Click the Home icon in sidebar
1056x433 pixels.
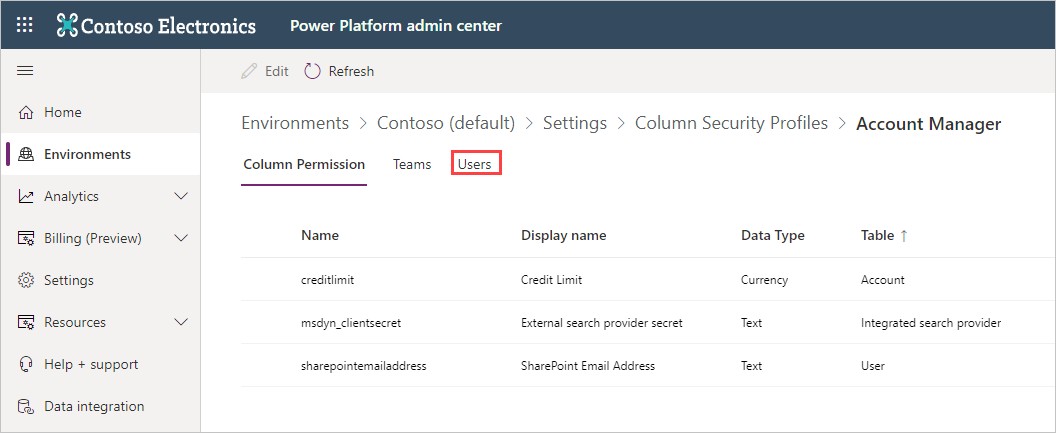pos(27,113)
